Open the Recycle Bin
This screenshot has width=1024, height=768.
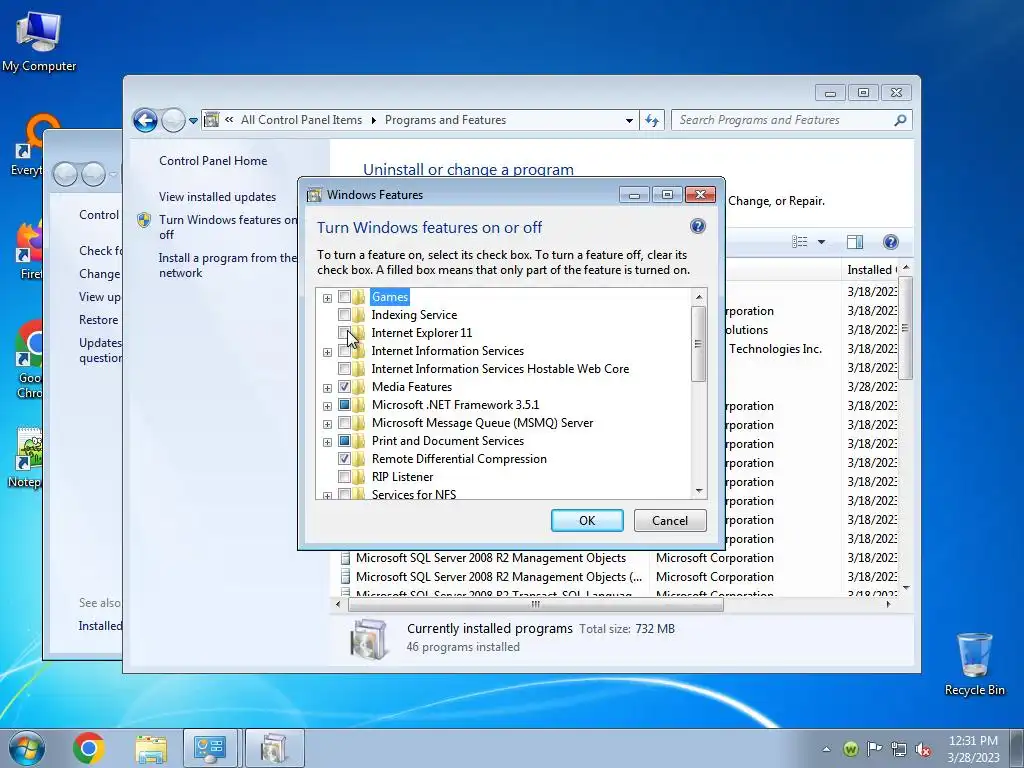click(x=974, y=664)
